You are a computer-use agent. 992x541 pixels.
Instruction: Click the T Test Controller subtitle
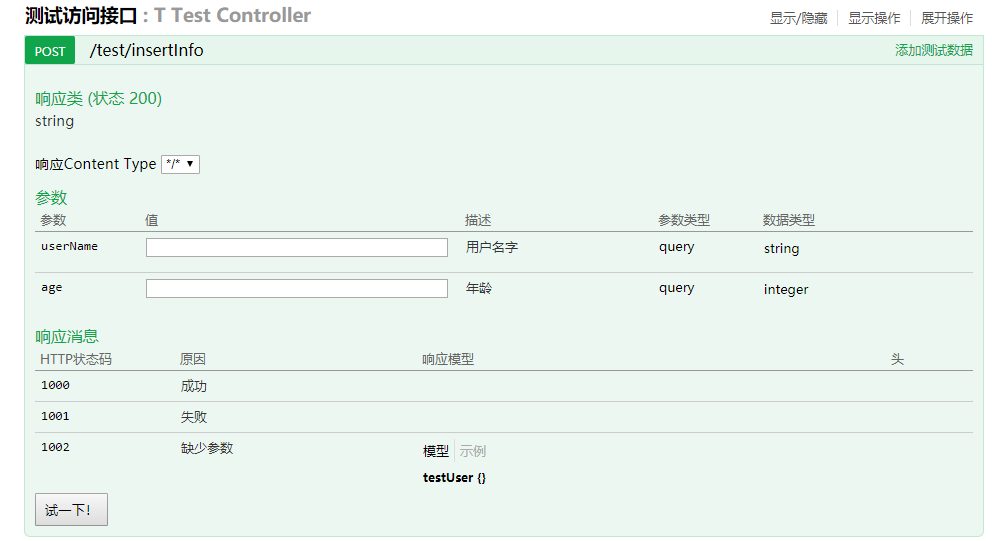[x=232, y=16]
